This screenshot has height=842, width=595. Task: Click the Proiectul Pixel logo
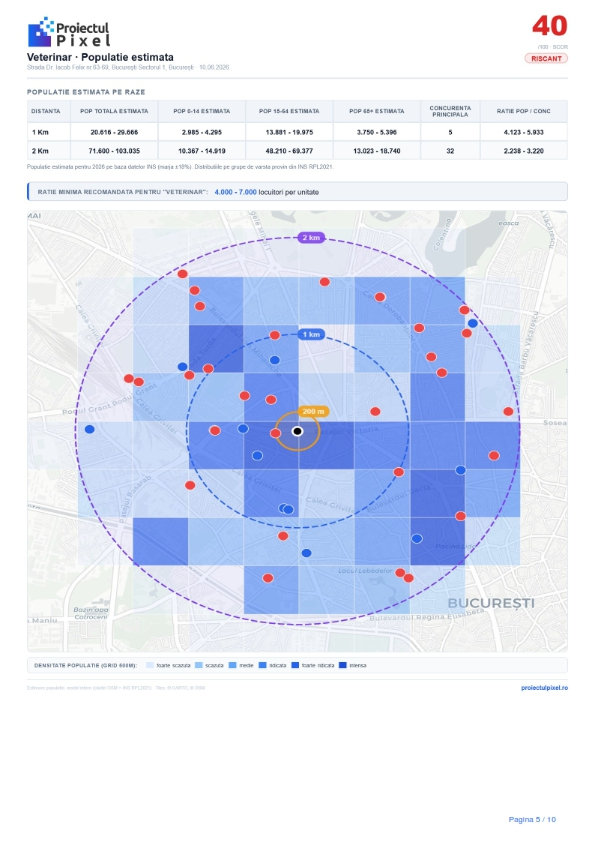tap(68, 32)
